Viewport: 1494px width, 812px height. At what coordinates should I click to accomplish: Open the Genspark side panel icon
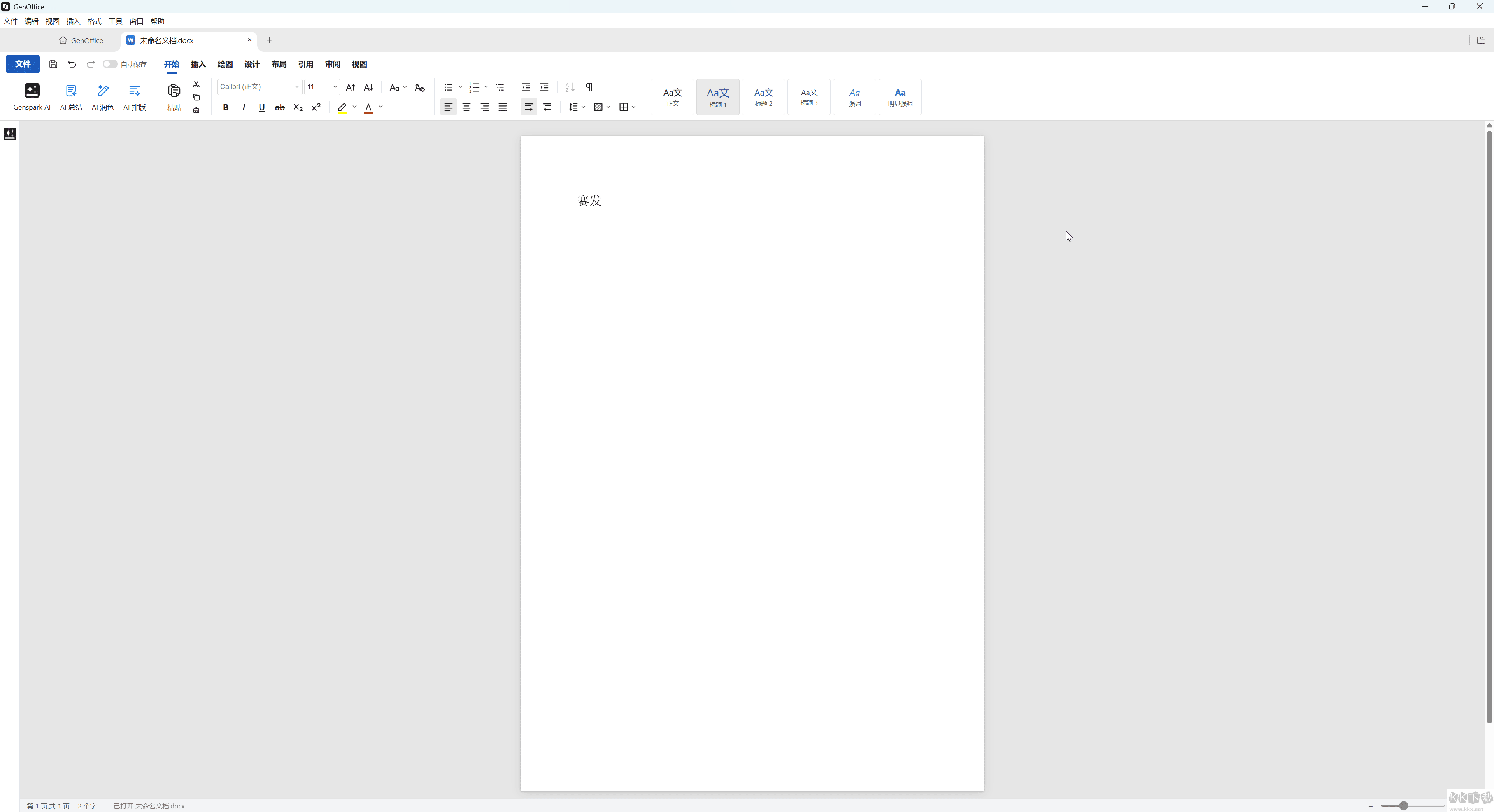pos(10,134)
